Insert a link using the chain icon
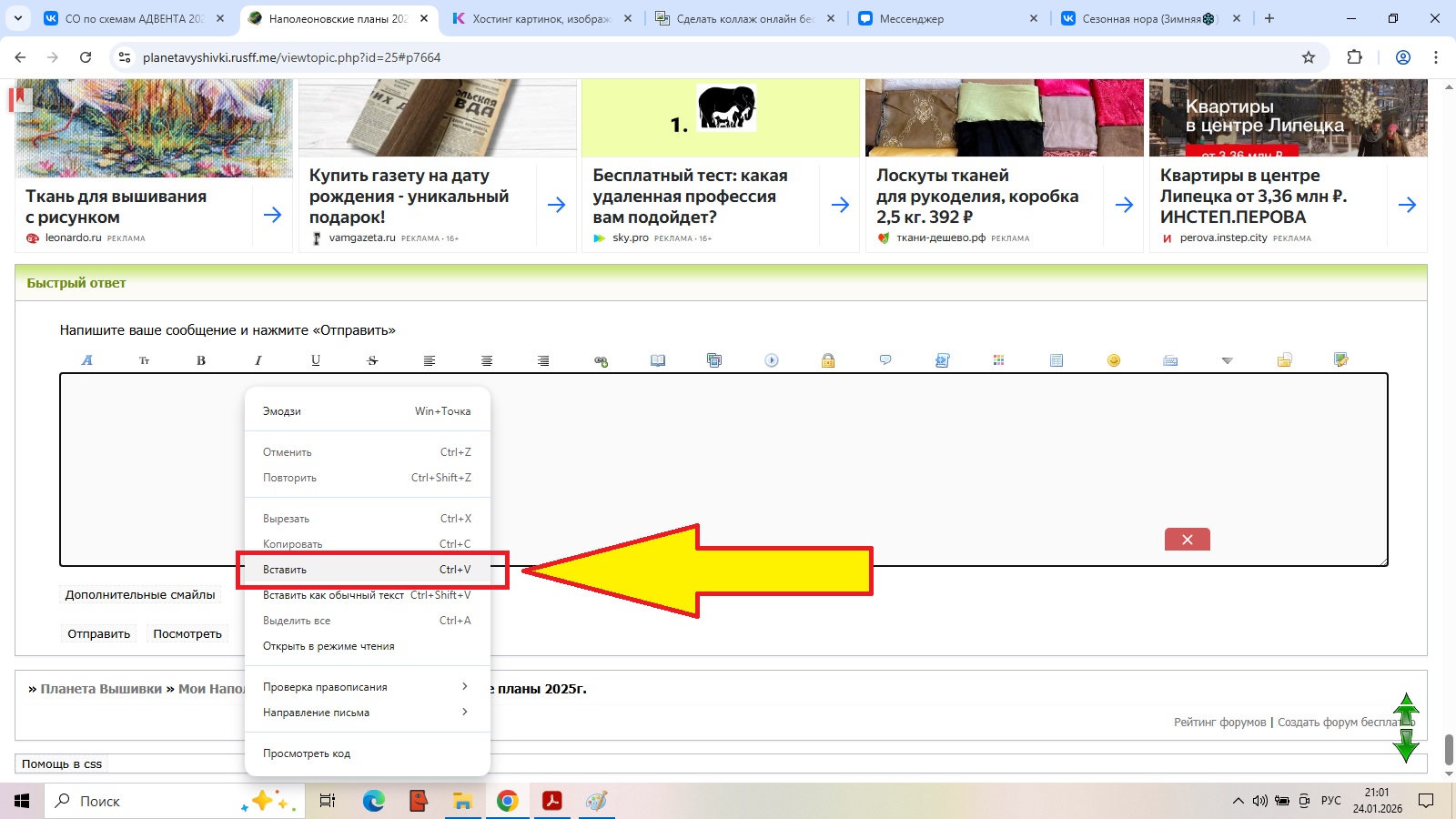 (x=601, y=360)
